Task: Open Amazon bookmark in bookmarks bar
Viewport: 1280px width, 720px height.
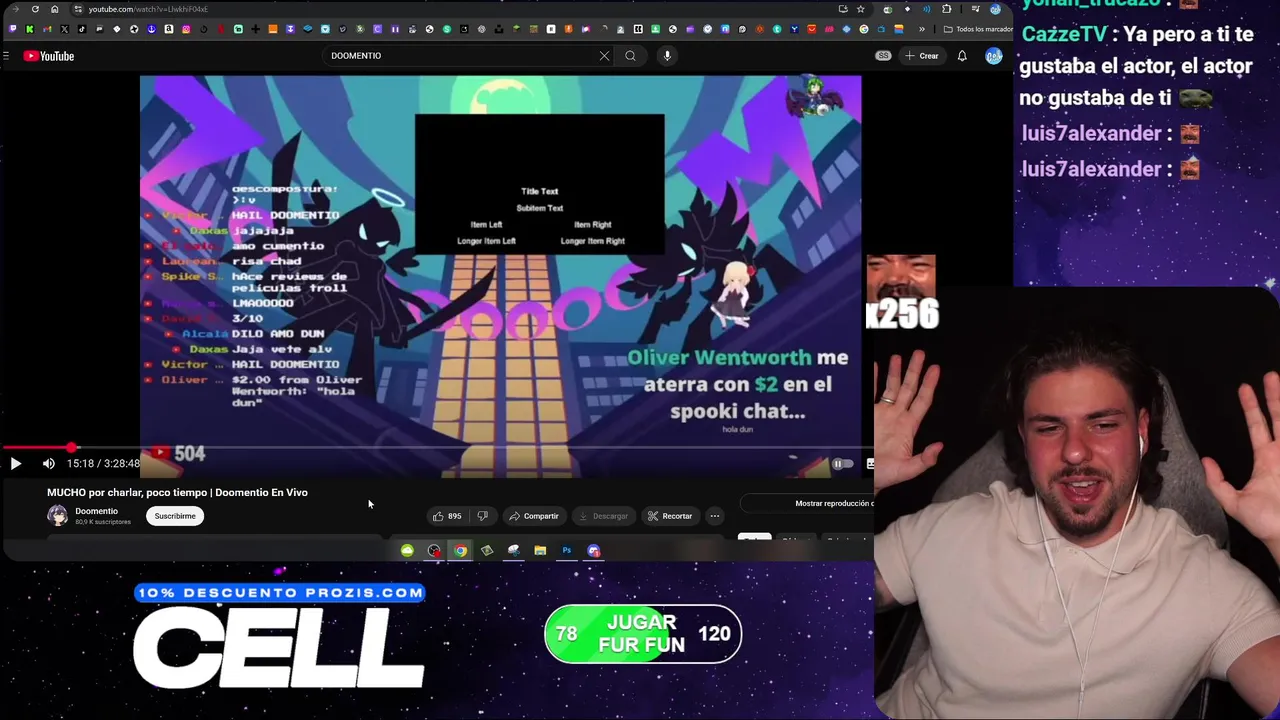Action: click(169, 29)
